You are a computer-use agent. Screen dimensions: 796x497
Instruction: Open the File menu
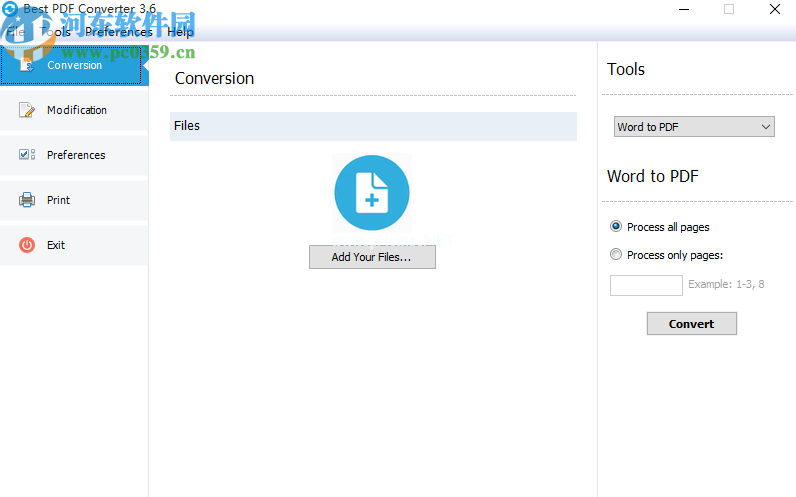[x=15, y=32]
